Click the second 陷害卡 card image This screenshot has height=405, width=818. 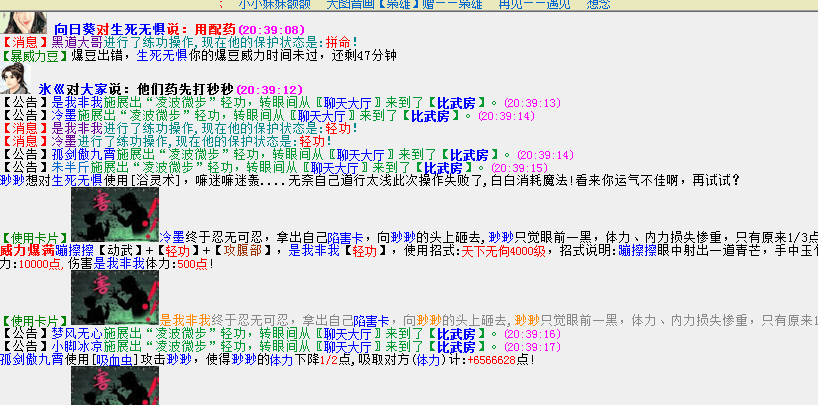(115, 297)
